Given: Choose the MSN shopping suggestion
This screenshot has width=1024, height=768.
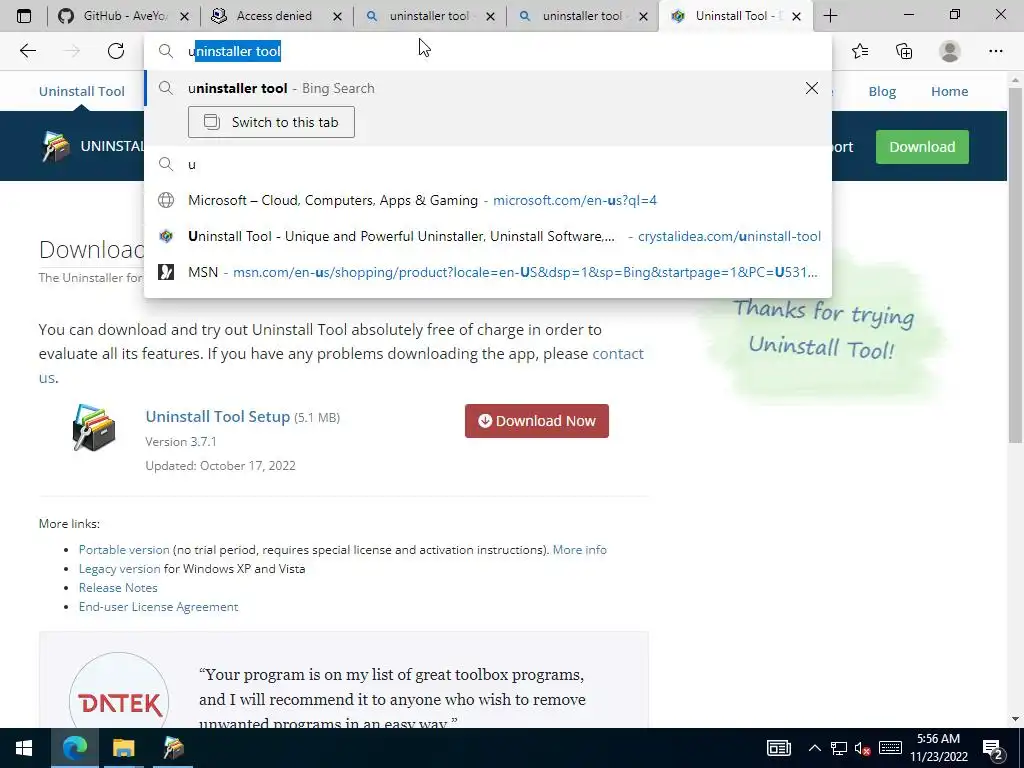Looking at the screenshot, I should click(487, 272).
